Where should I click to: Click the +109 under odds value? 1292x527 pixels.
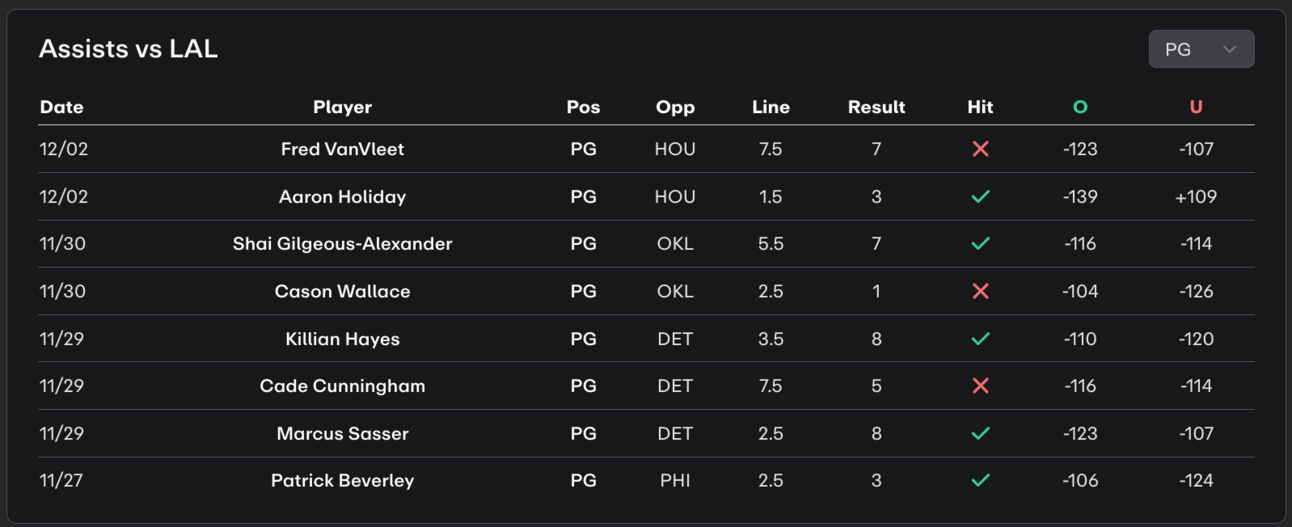(x=1196, y=197)
